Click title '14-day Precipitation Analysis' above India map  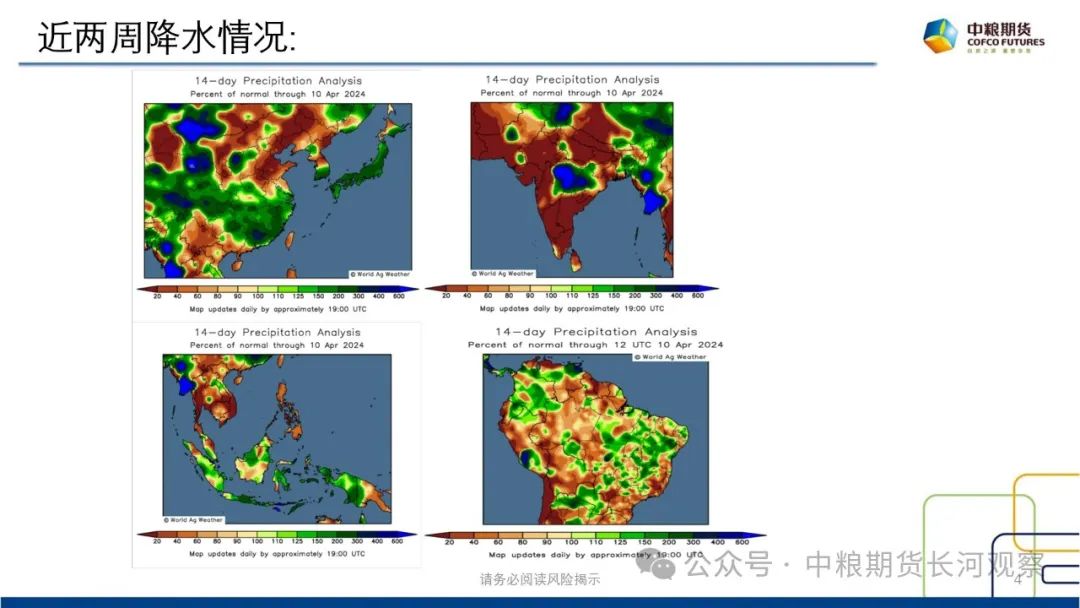coord(572,80)
